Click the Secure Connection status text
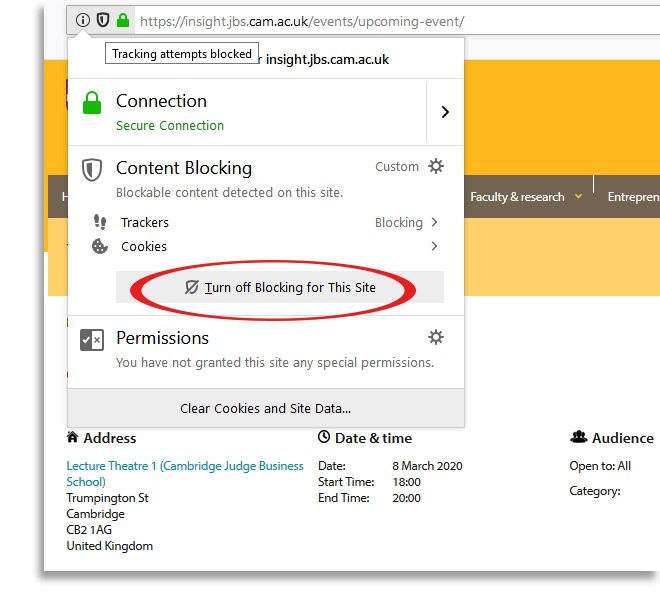This screenshot has height=600, width=660. (170, 125)
